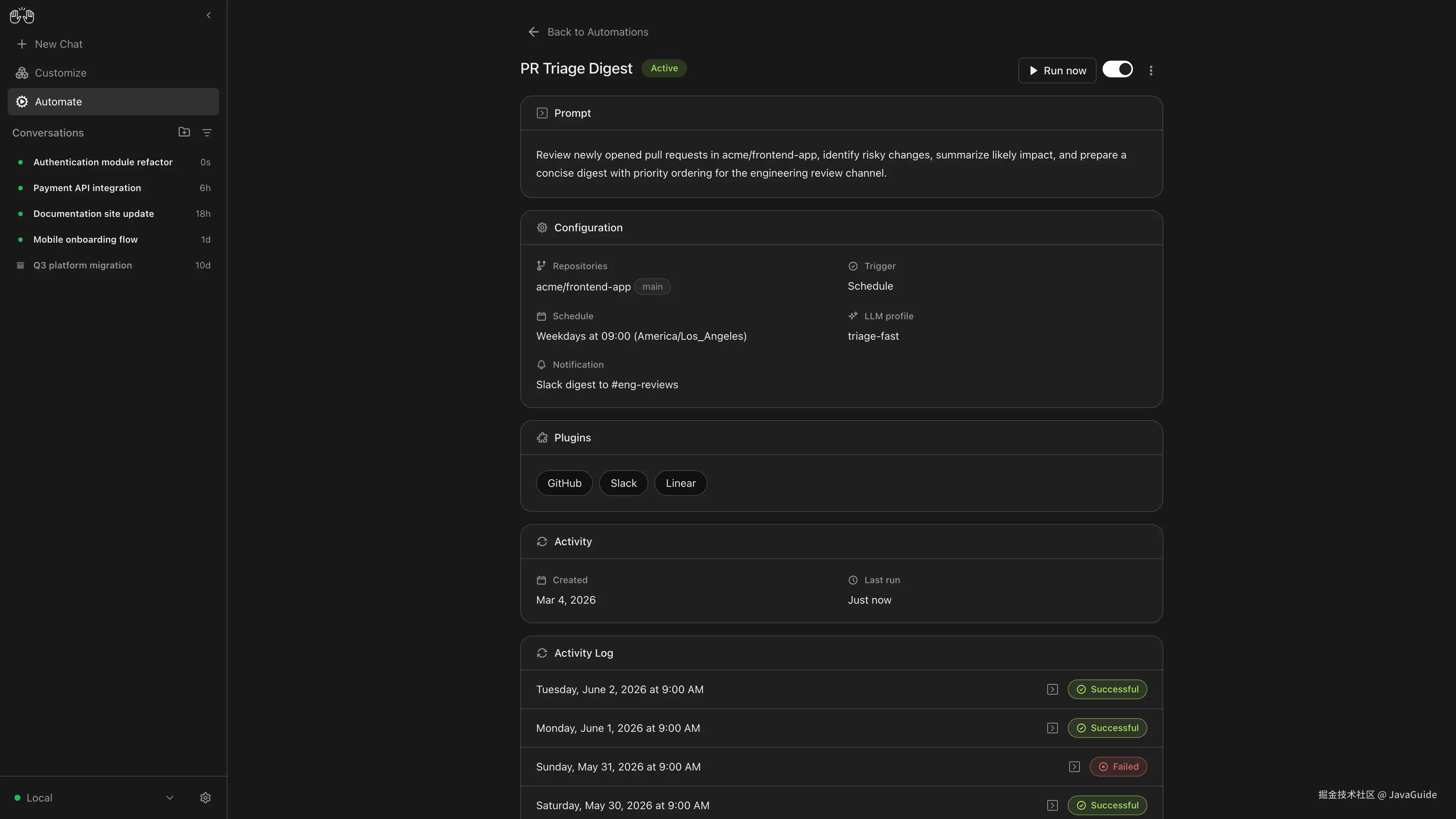Expand the Tuesday, June 2 run details

click(x=1052, y=690)
